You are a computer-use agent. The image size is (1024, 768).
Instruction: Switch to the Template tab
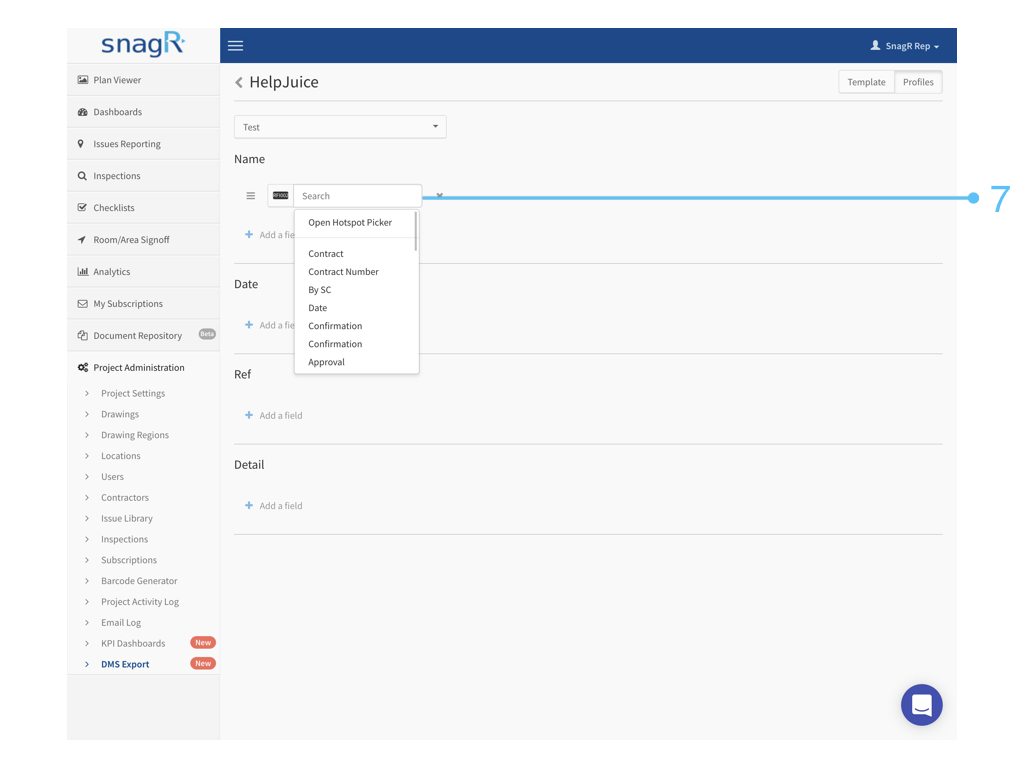[x=866, y=82]
